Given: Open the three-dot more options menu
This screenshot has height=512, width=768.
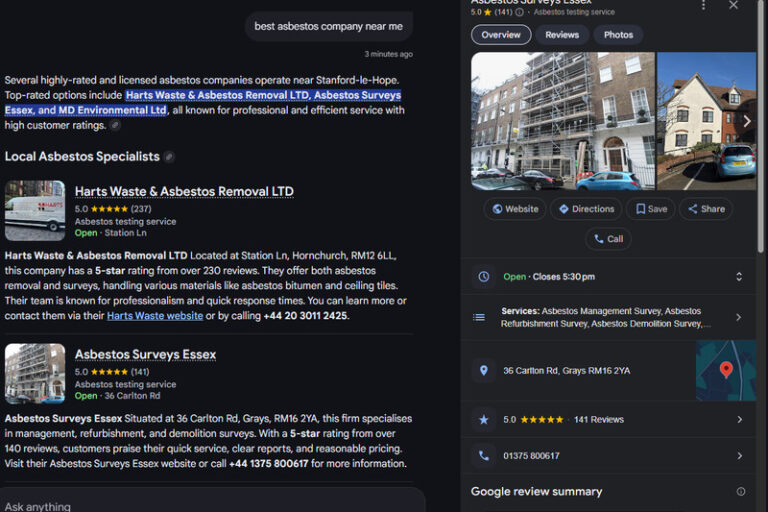Looking at the screenshot, I should pos(703,5).
